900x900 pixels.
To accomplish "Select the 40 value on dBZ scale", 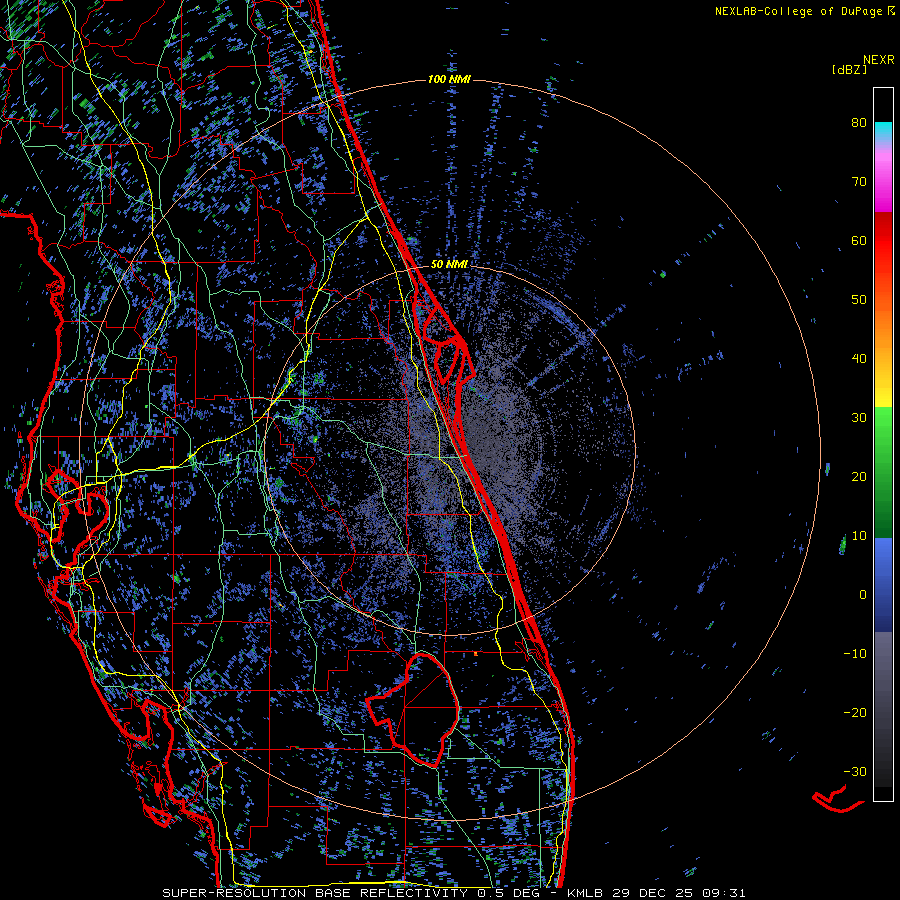I will (x=859, y=359).
